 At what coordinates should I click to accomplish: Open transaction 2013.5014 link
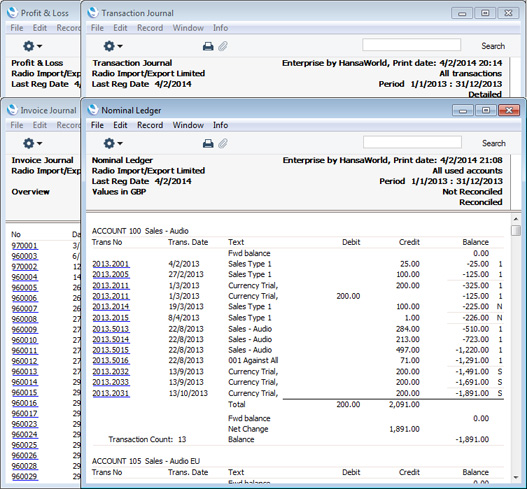point(111,339)
